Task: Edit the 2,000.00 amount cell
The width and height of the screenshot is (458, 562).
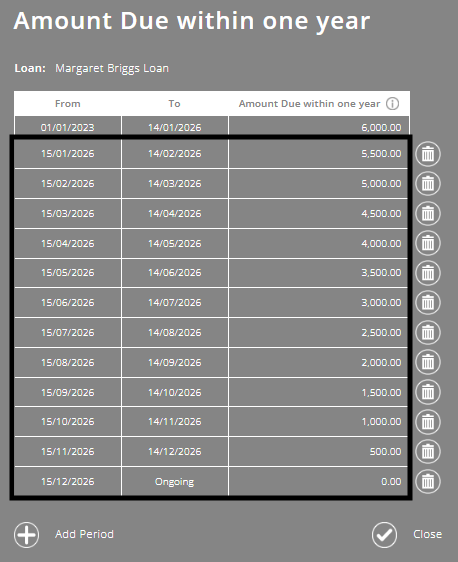Action: (x=318, y=362)
